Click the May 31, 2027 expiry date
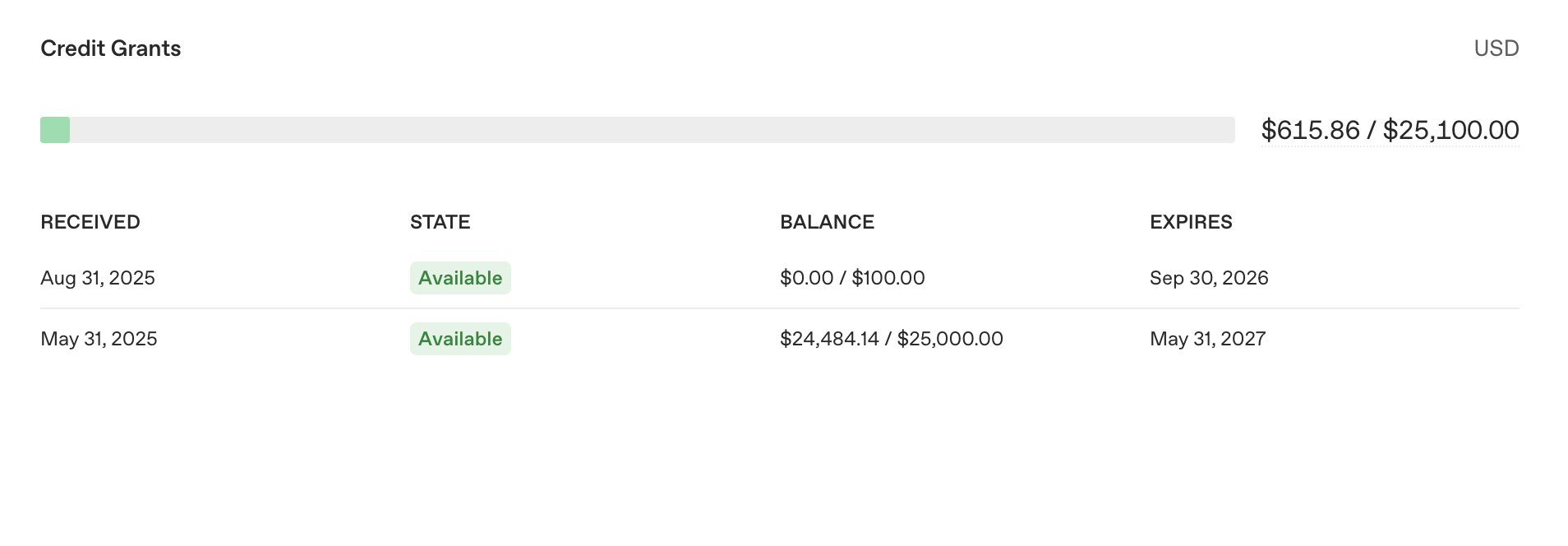The image size is (1568, 546). click(1207, 339)
